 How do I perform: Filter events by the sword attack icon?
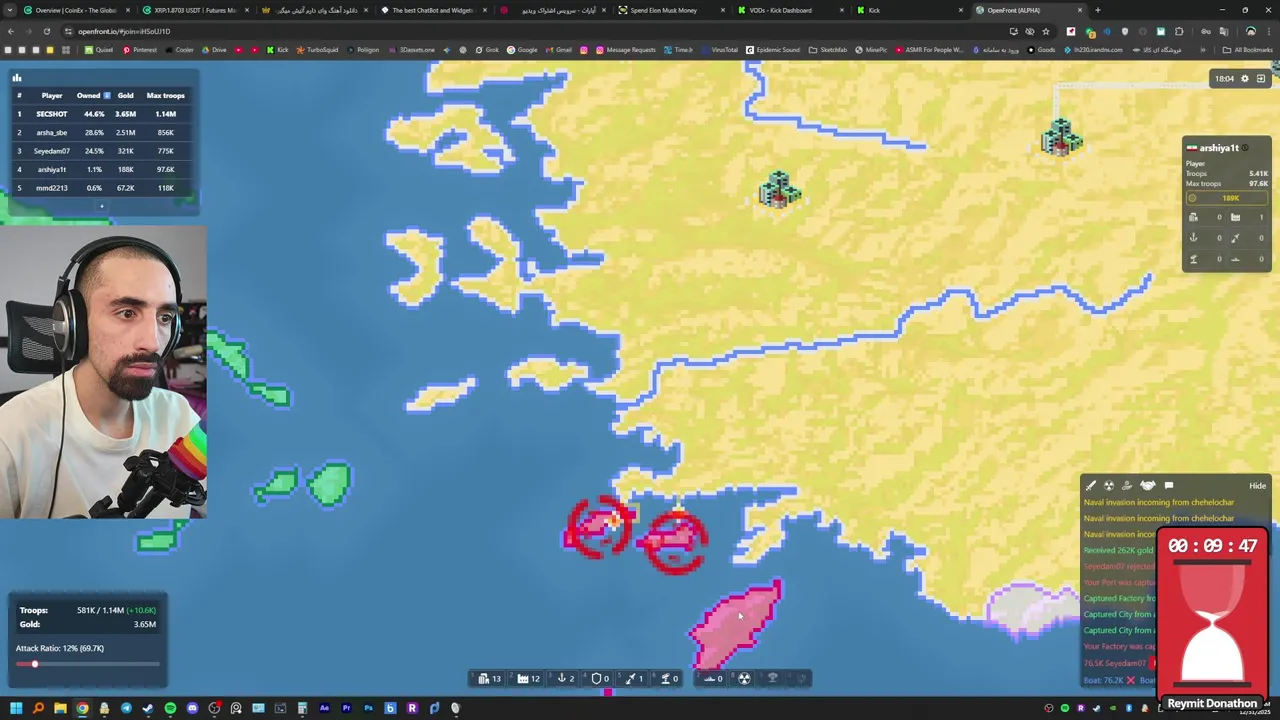point(1091,486)
